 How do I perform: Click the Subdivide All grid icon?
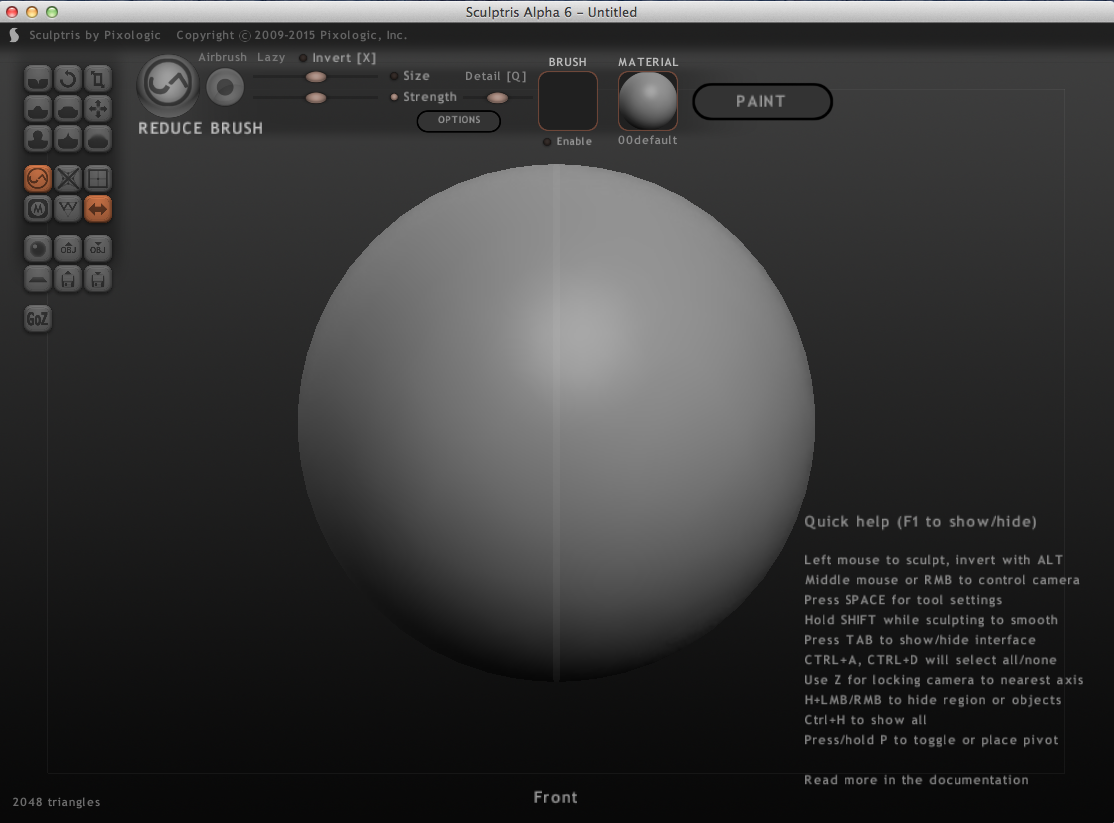pos(98,178)
